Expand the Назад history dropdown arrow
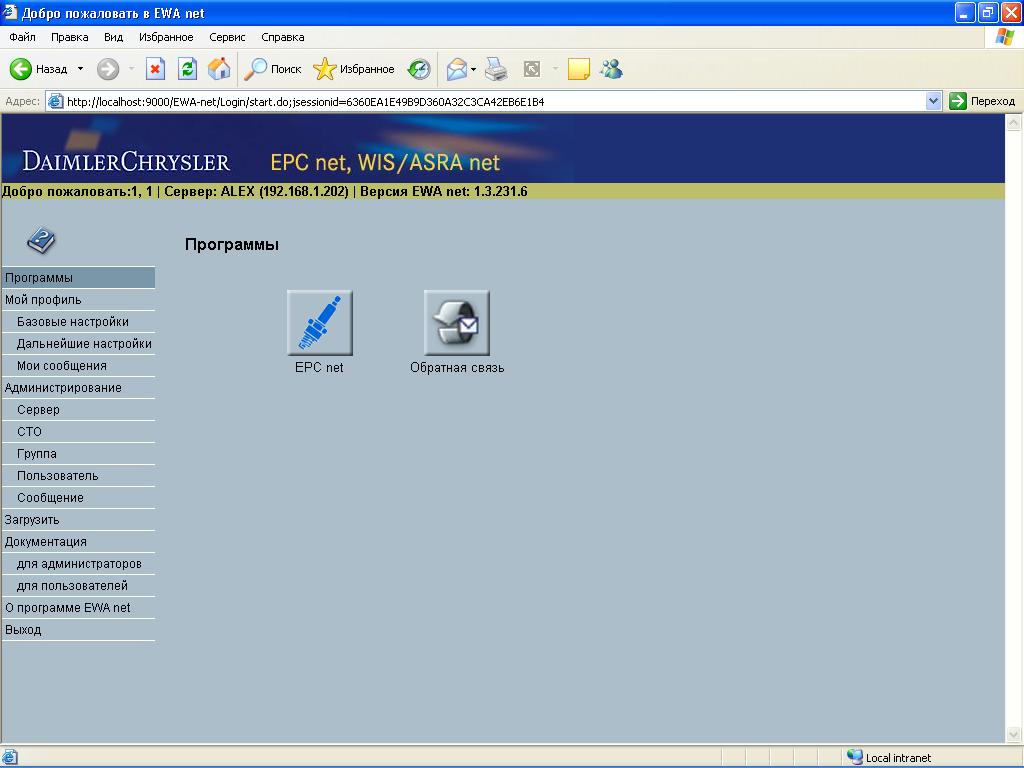The image size is (1024, 768). coord(80,69)
